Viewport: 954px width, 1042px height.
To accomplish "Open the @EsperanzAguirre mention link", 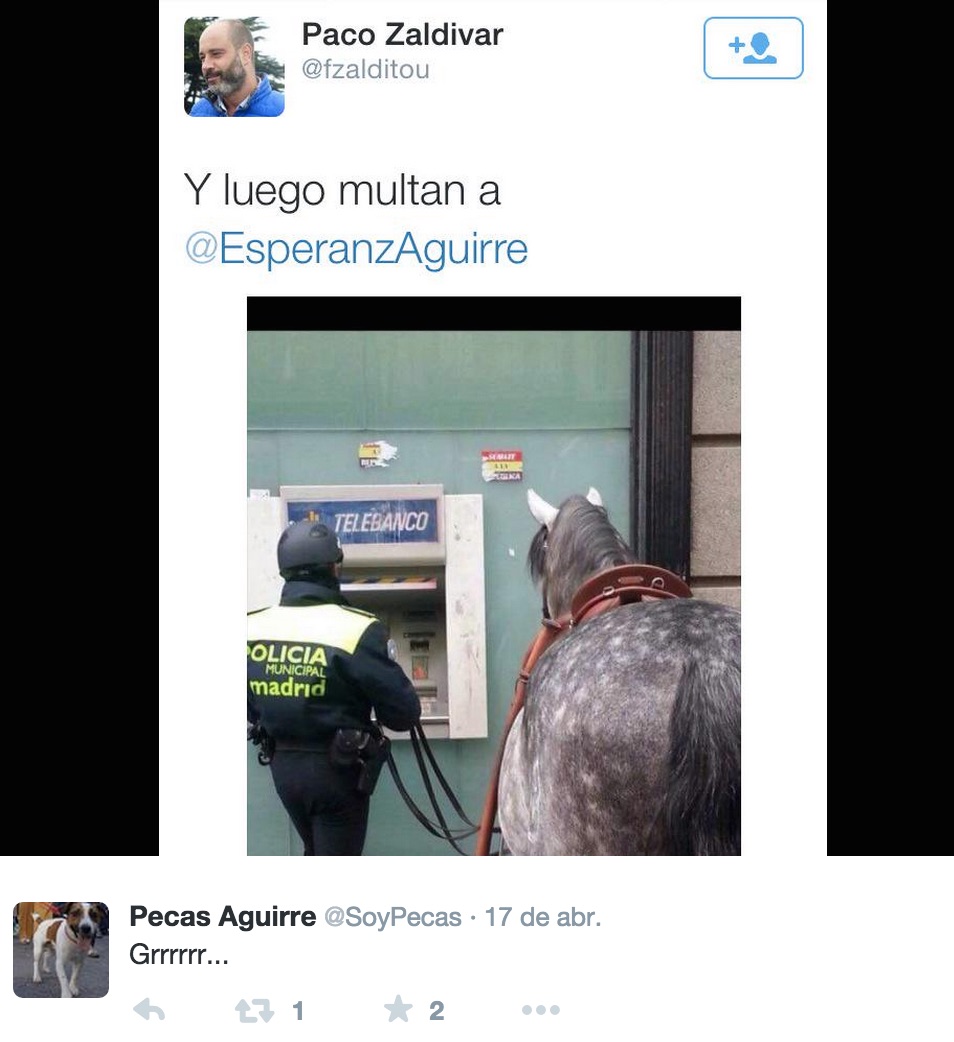I will (x=356, y=249).
